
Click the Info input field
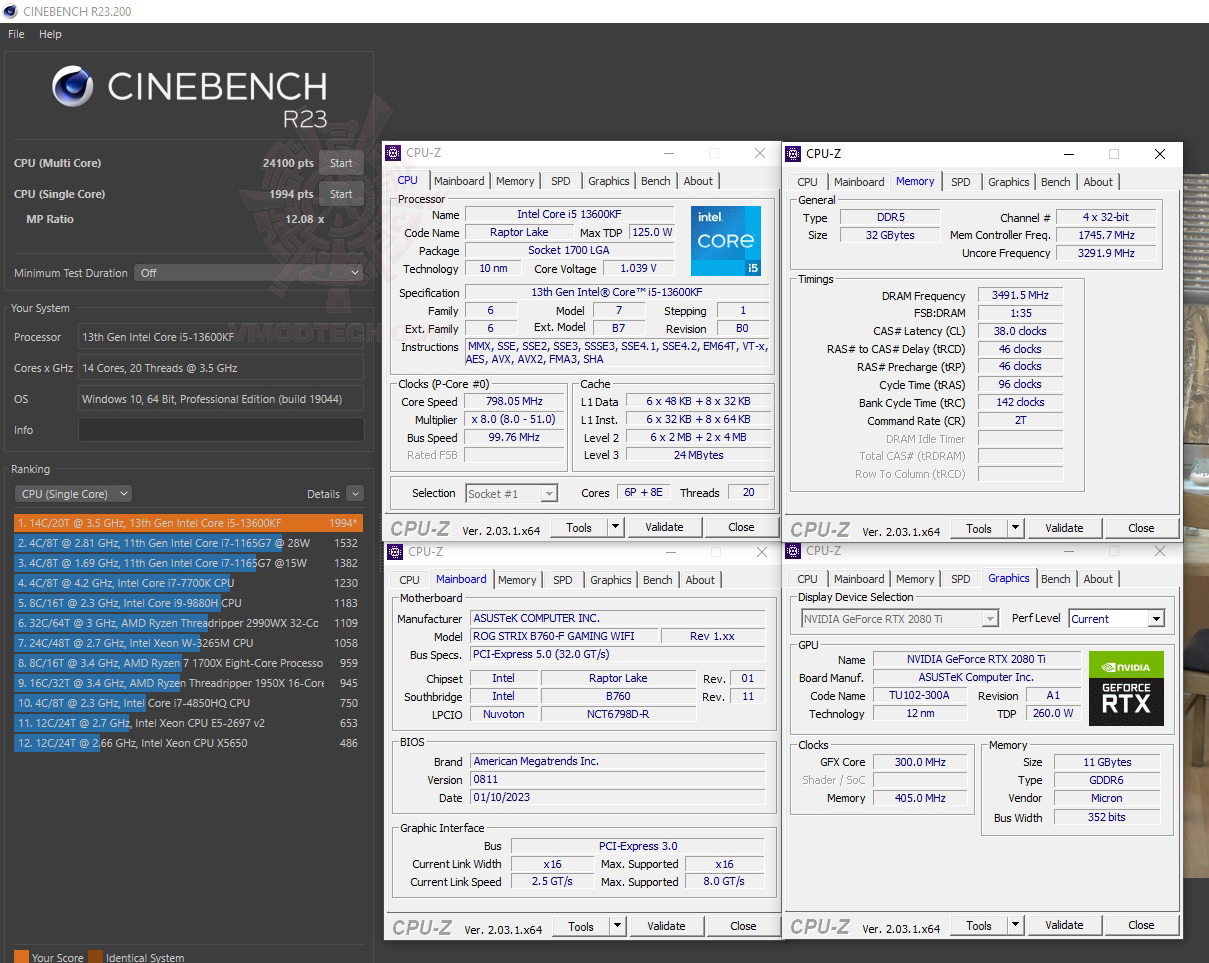pos(221,430)
